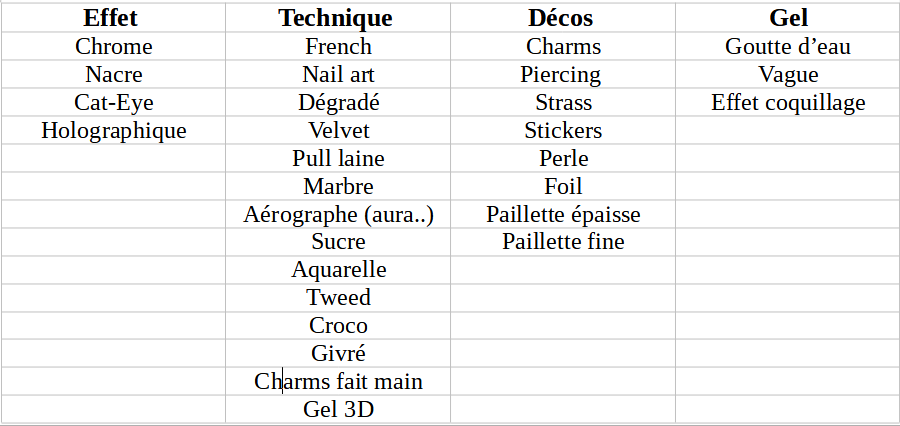Click the Technique header cell

[x=336, y=18]
